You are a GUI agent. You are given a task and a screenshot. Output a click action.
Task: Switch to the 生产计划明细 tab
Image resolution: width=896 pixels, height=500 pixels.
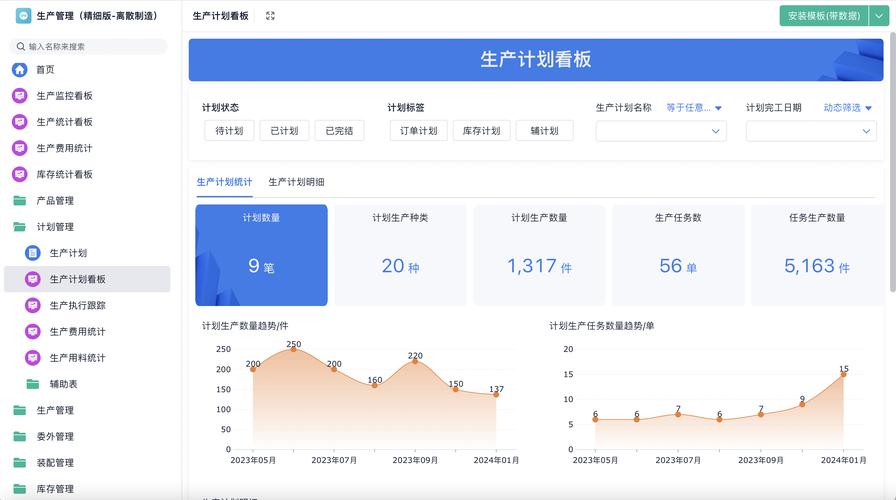click(x=297, y=182)
